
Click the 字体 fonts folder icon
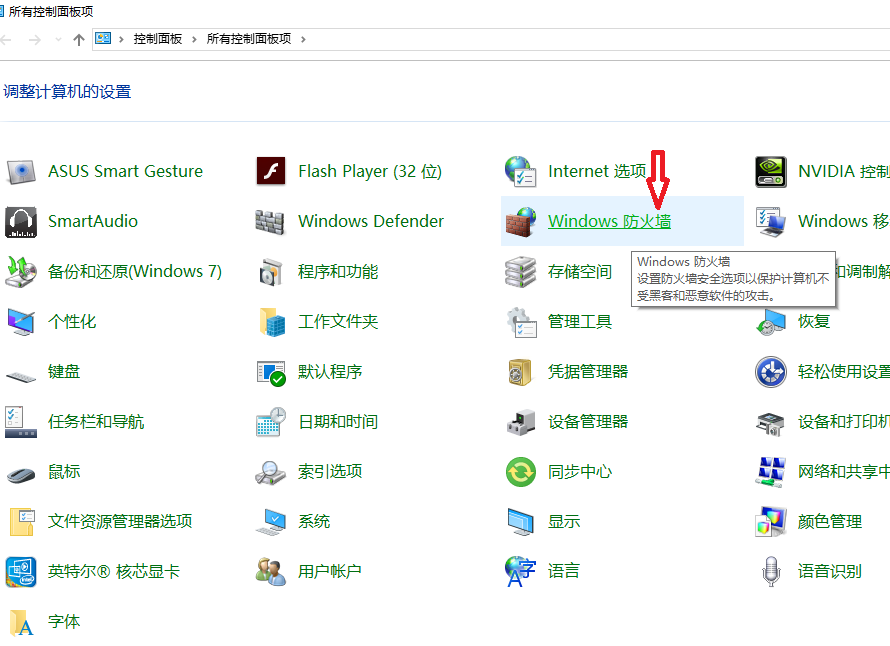click(x=22, y=622)
